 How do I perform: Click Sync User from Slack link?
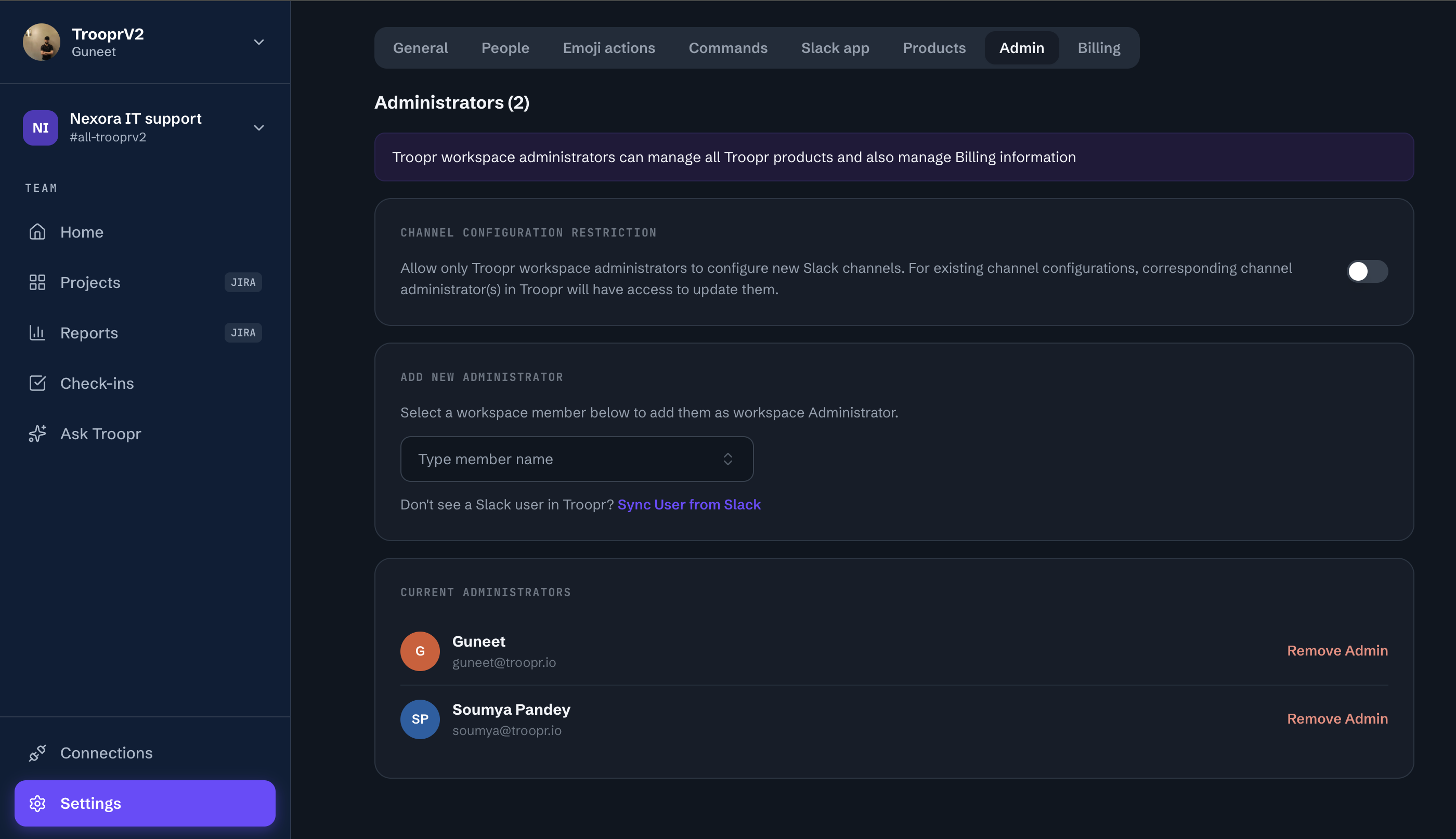689,504
